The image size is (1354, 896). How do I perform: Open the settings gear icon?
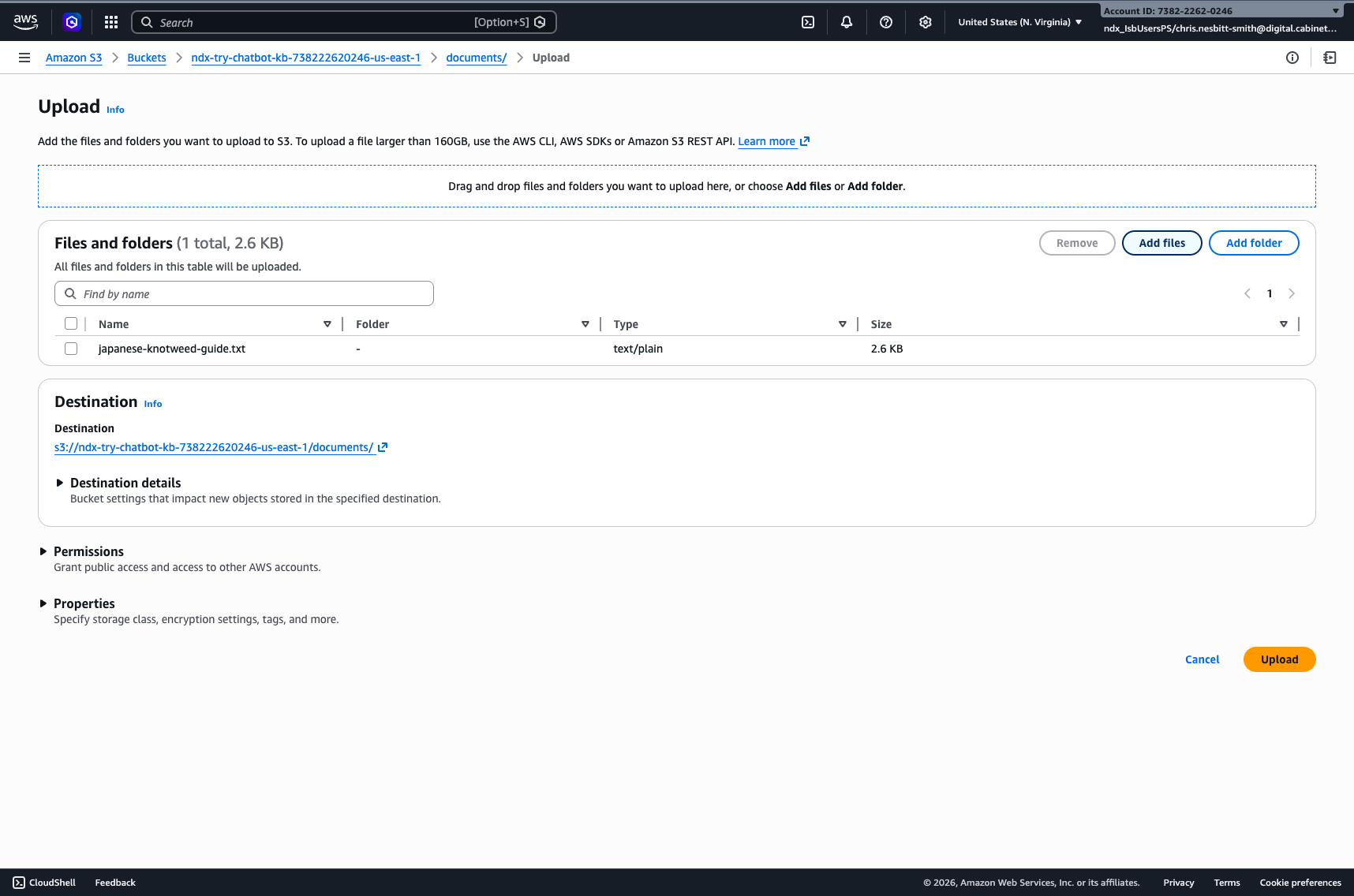(925, 21)
